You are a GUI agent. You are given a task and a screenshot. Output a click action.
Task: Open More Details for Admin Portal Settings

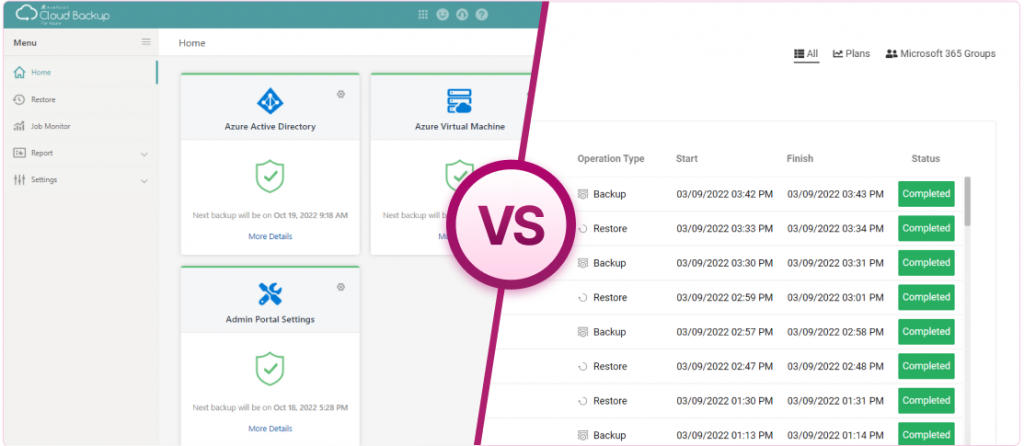pos(270,429)
